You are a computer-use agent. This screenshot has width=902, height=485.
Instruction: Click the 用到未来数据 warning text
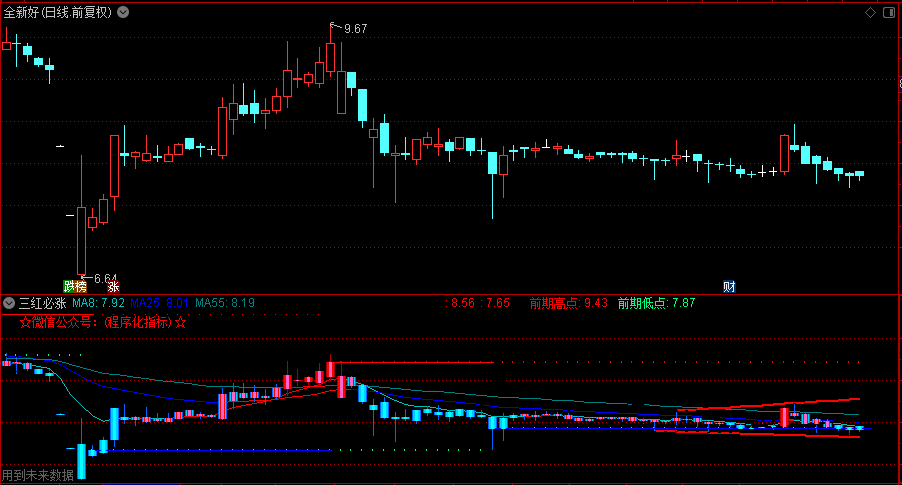point(37,475)
